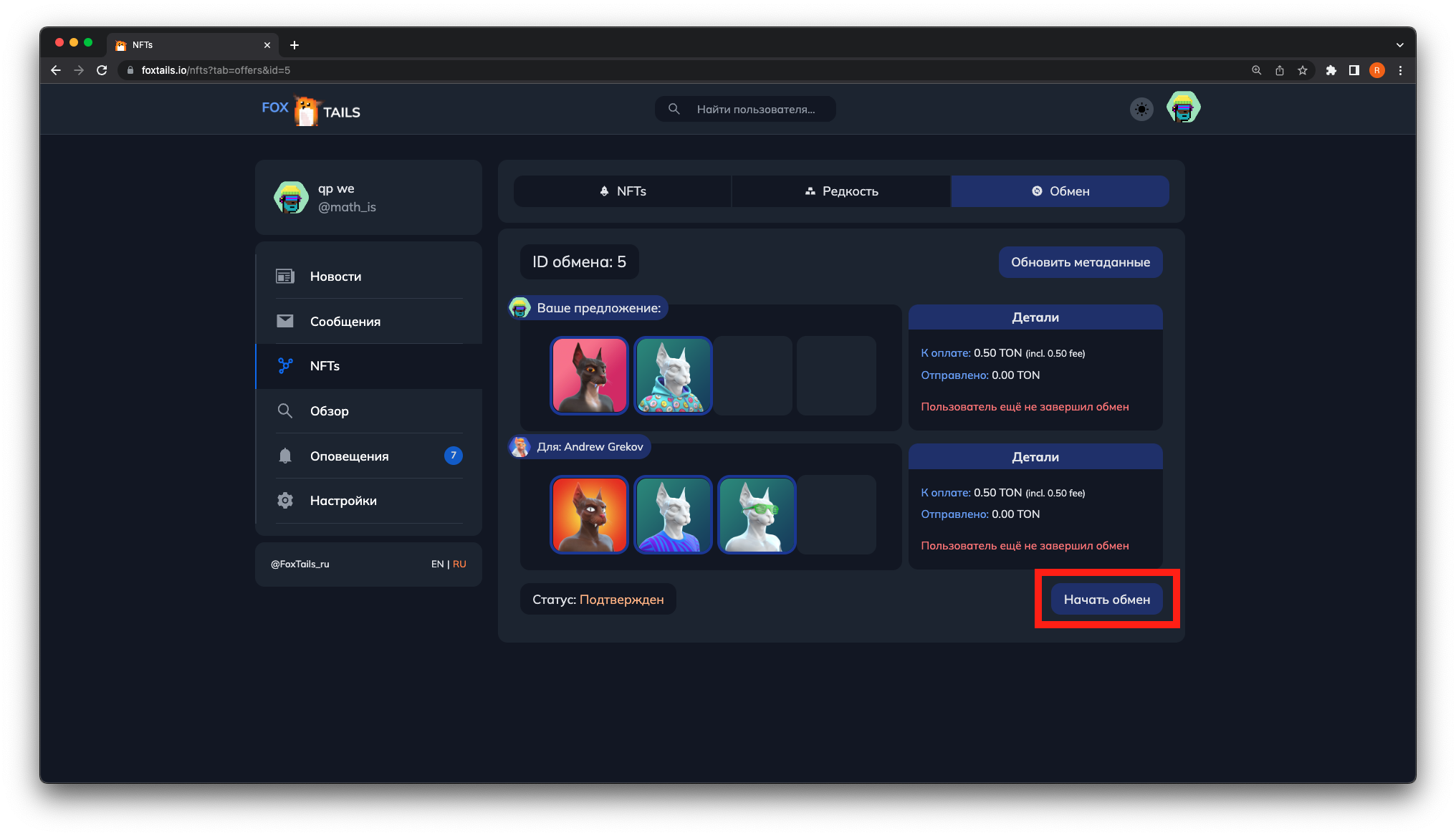Switch to the NFTs tab at the top
This screenshot has height=836, width=1456.
pyautogui.click(x=623, y=191)
